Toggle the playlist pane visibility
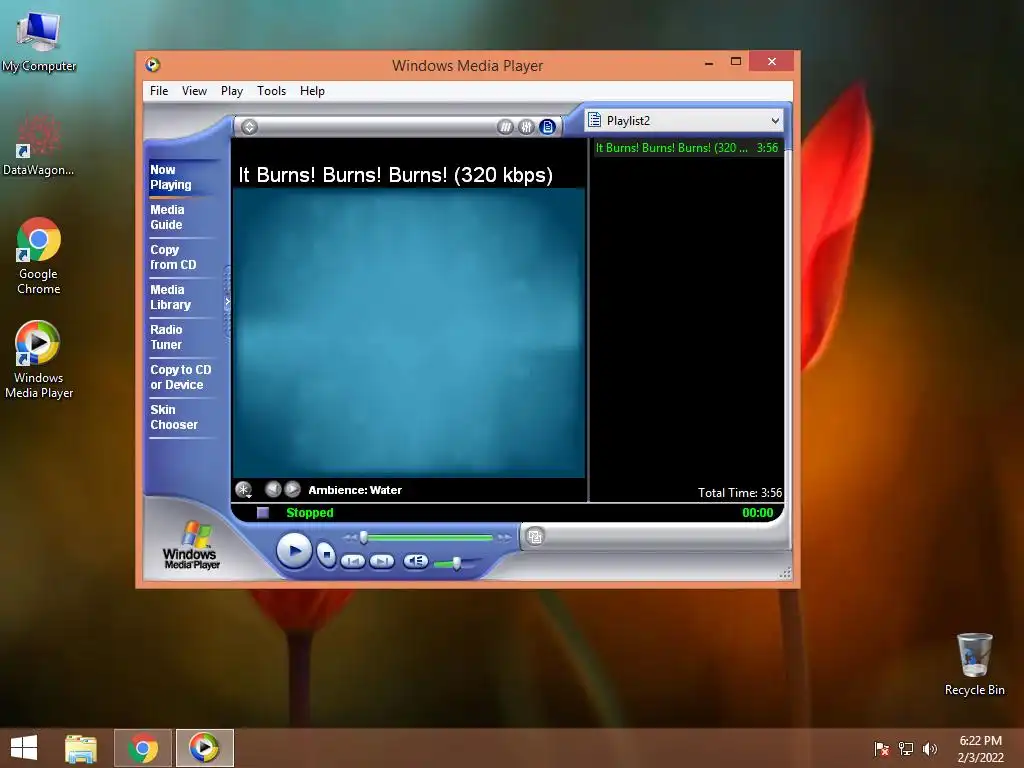1024x768 pixels. [548, 127]
